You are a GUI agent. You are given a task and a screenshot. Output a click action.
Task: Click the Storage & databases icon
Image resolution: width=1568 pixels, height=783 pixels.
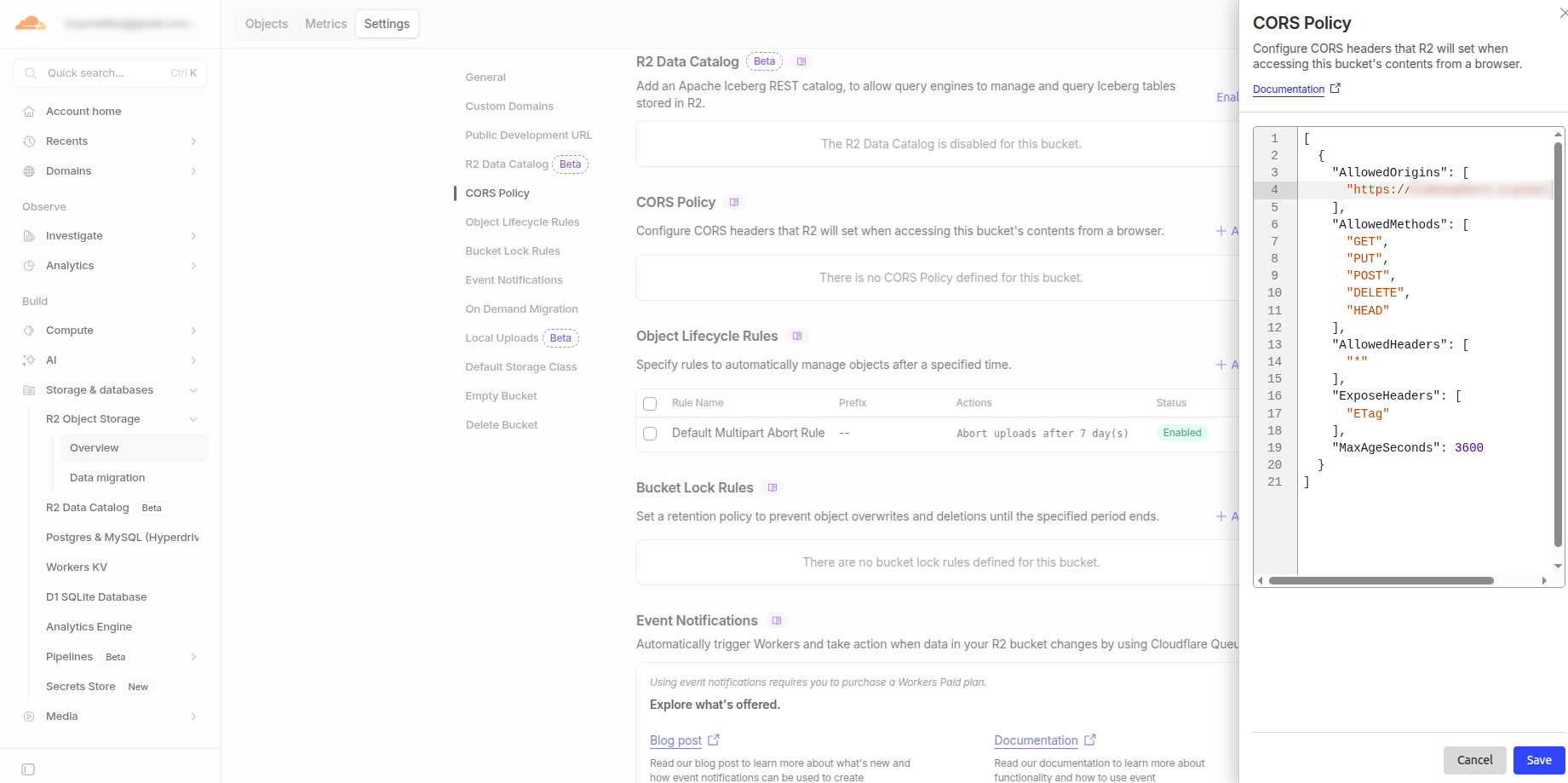(x=29, y=390)
